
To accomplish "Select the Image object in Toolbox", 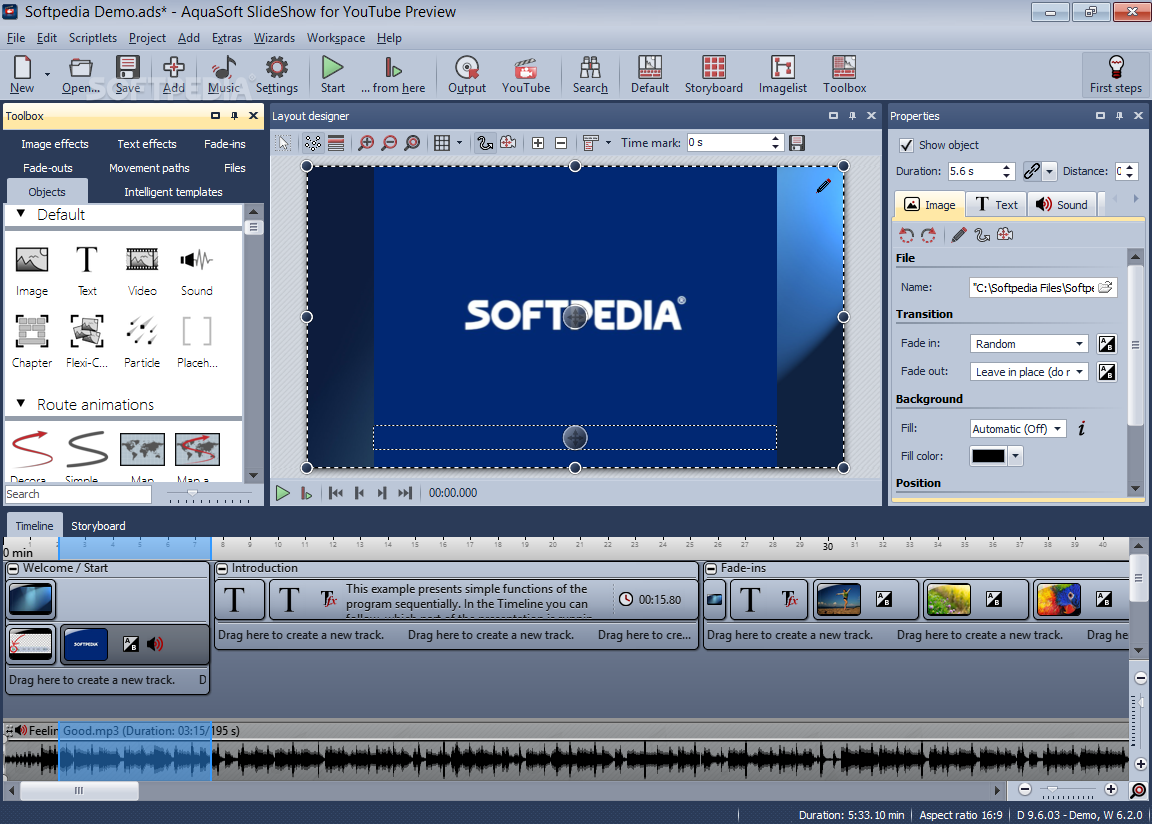I will [32, 271].
